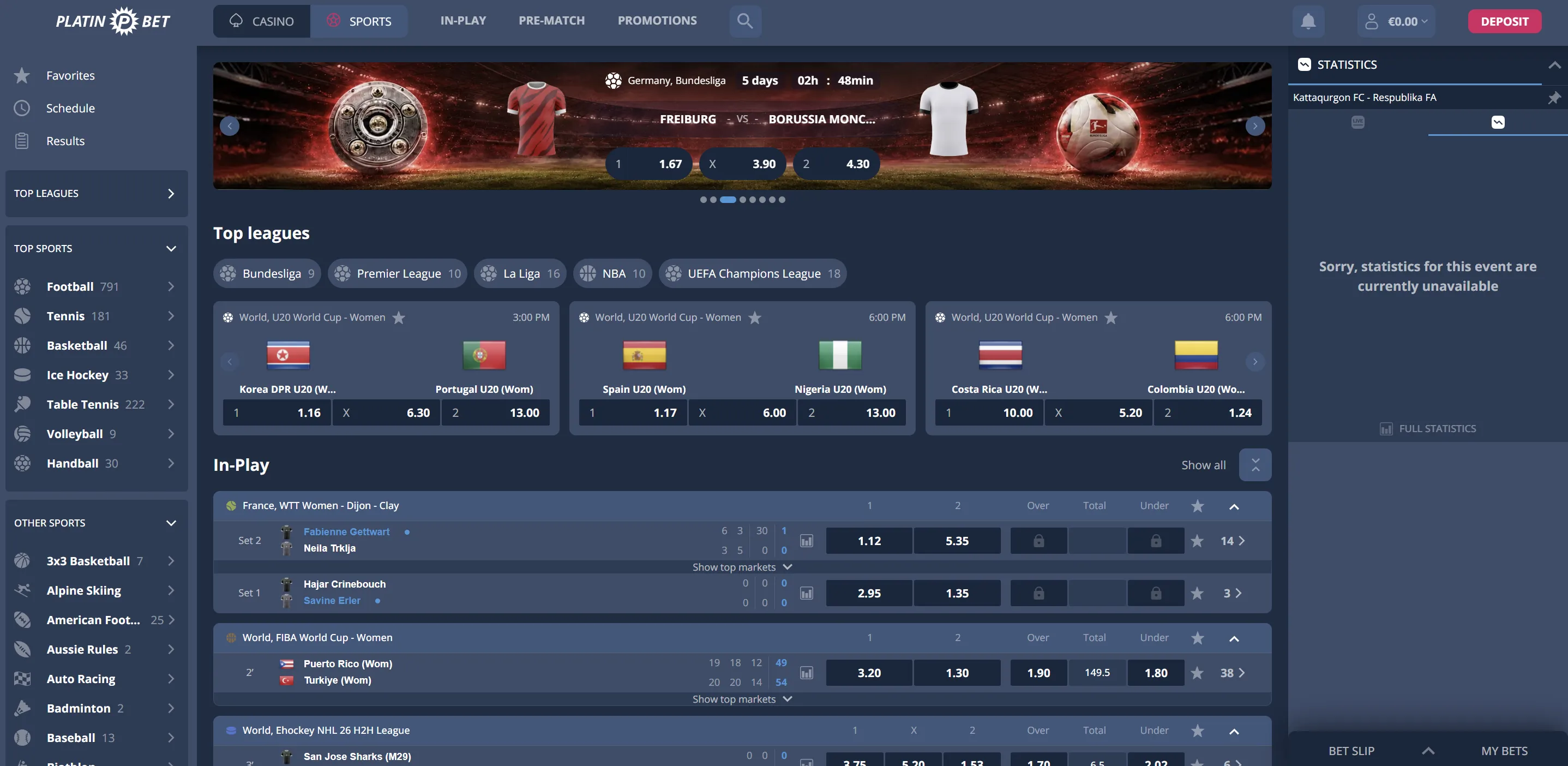This screenshot has height=766, width=1568.
Task: Favorite Costa Rica U20 vs Colombia match
Action: point(1111,317)
